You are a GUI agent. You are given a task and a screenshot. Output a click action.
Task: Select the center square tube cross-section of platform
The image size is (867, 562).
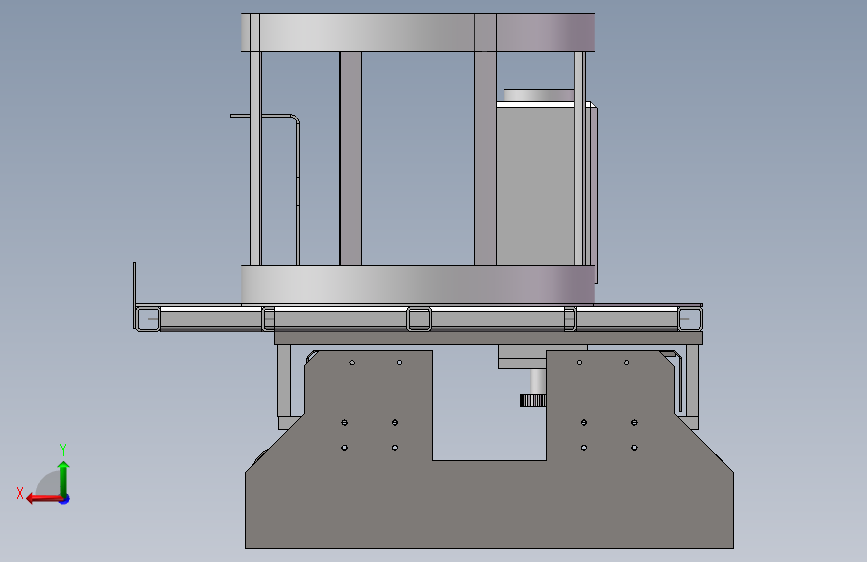(x=419, y=319)
